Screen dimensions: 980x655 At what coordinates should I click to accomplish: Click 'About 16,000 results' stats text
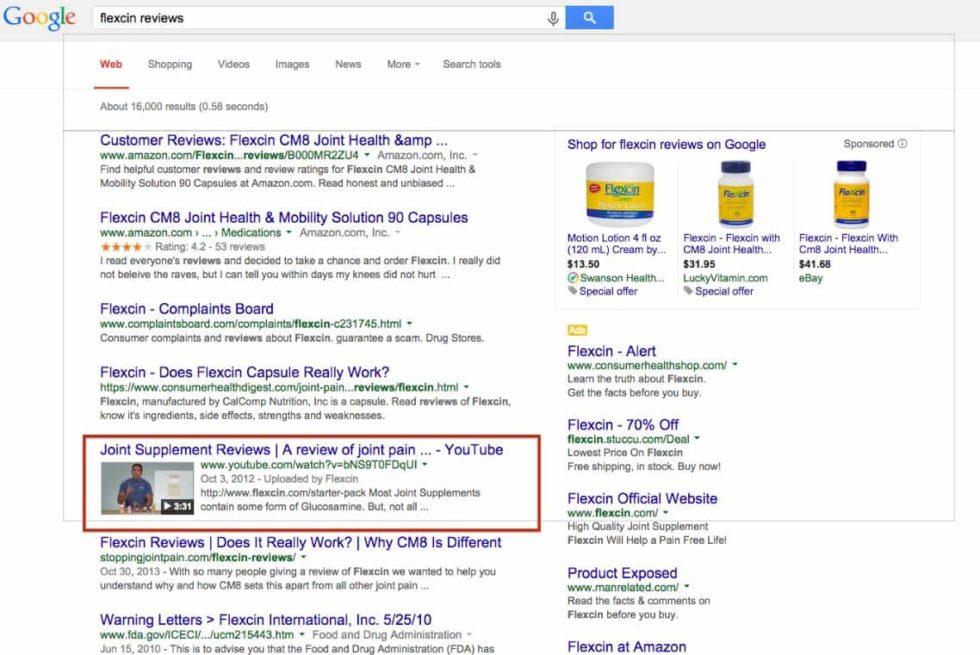184,107
